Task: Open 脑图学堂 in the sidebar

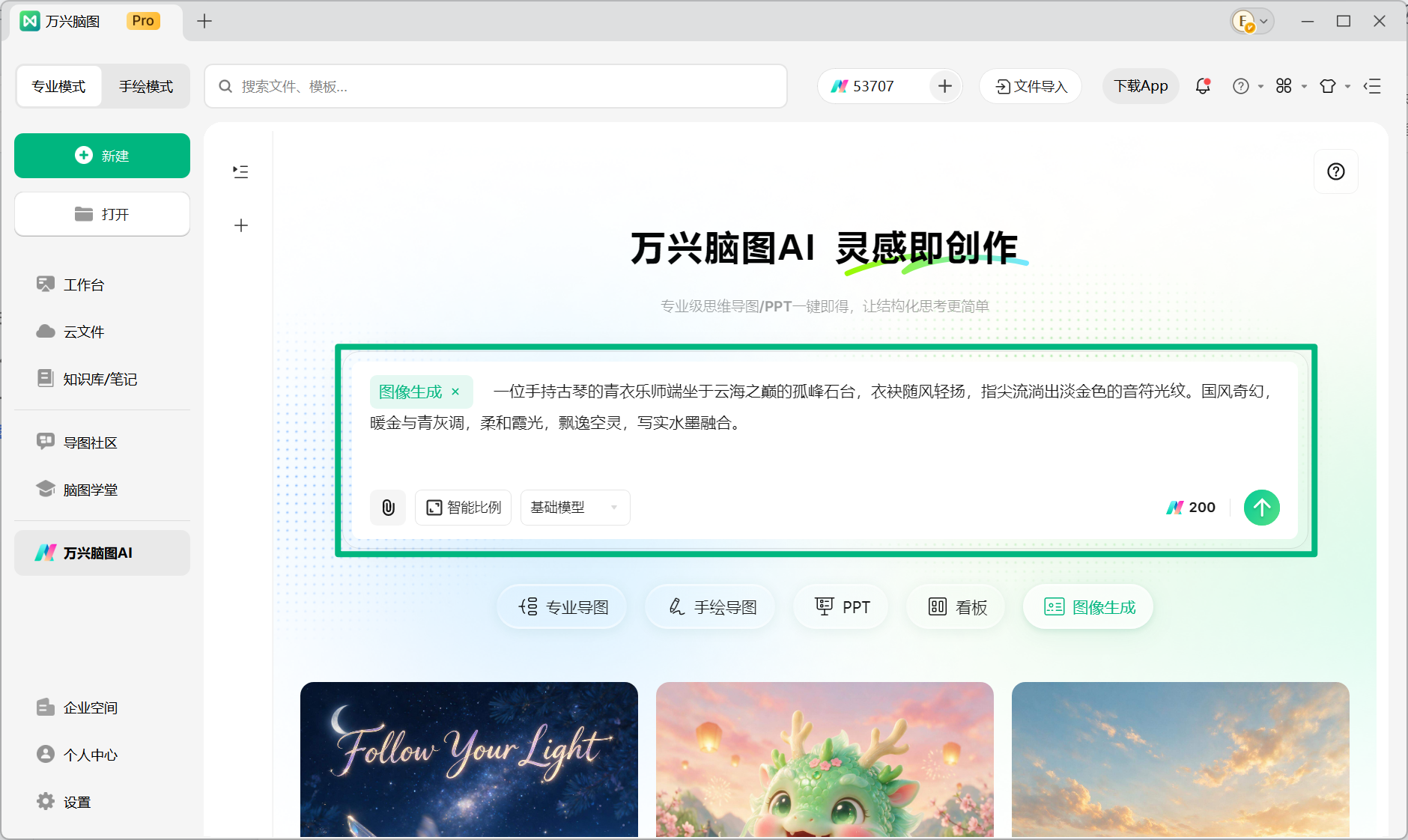Action: point(102,490)
